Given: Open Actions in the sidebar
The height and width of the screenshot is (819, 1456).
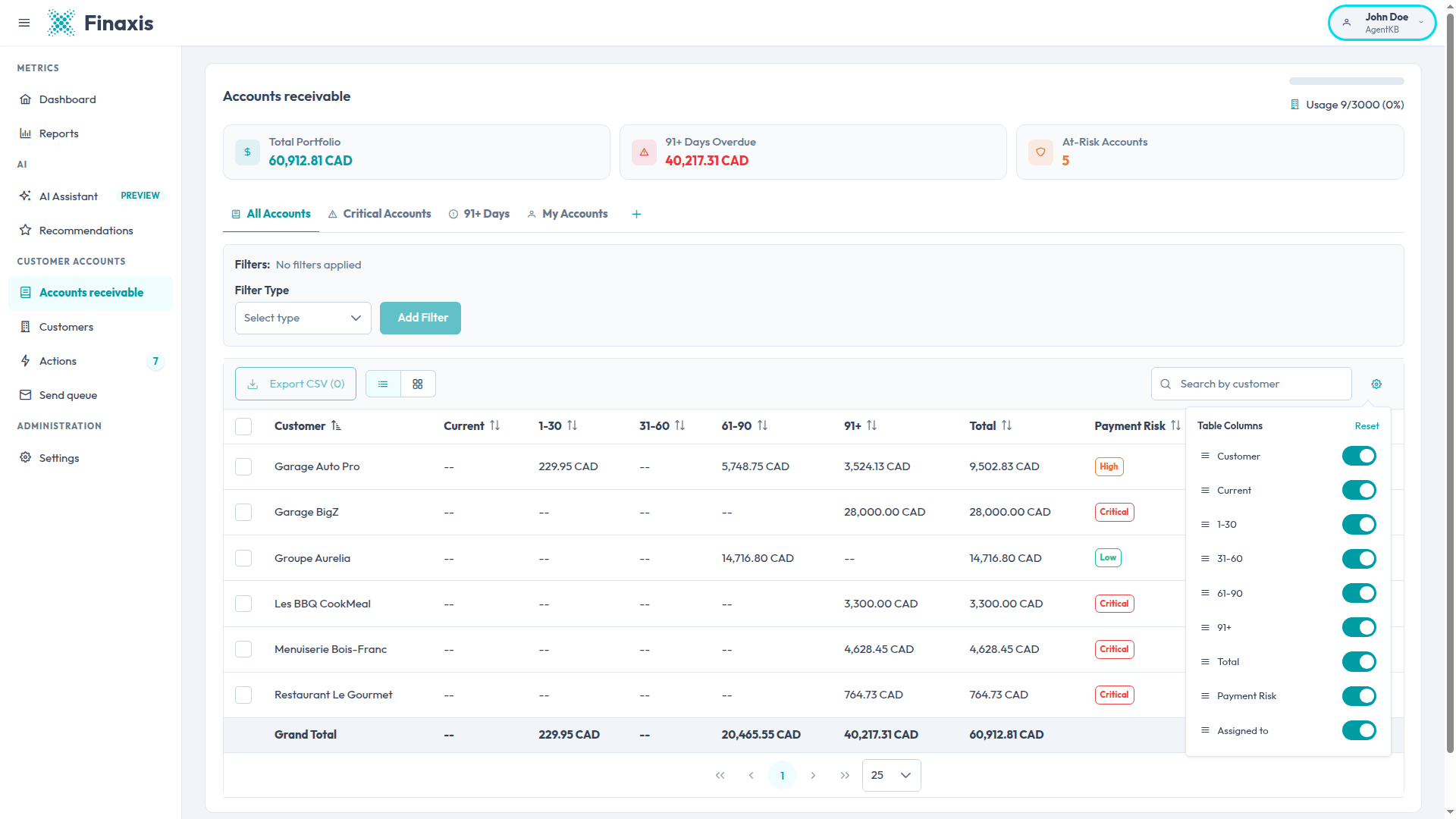Looking at the screenshot, I should [90, 361].
